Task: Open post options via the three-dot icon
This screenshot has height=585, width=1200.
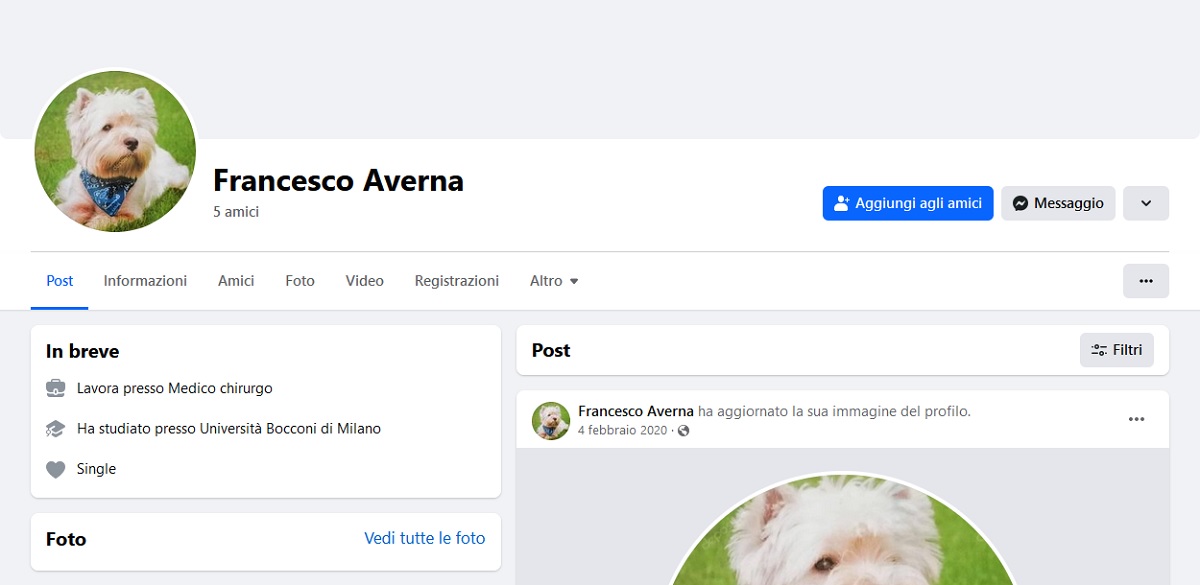Action: click(1136, 419)
